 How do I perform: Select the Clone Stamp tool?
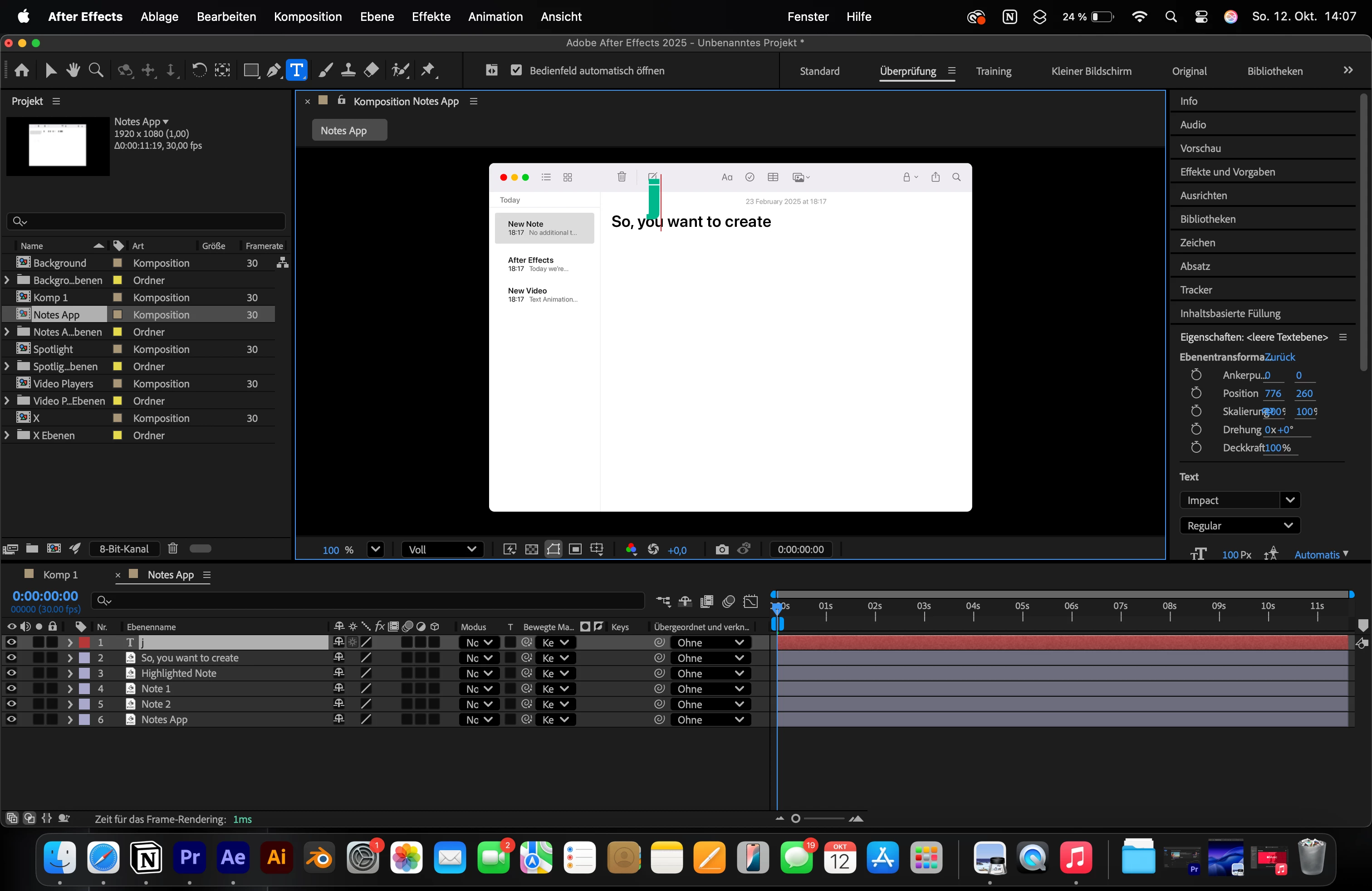[x=348, y=70]
